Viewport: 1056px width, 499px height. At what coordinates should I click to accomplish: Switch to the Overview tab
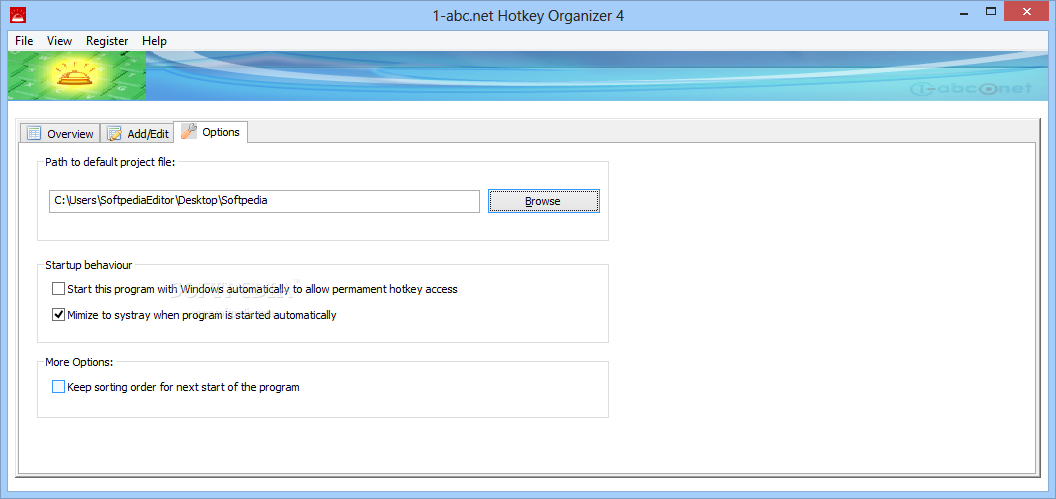(60, 133)
